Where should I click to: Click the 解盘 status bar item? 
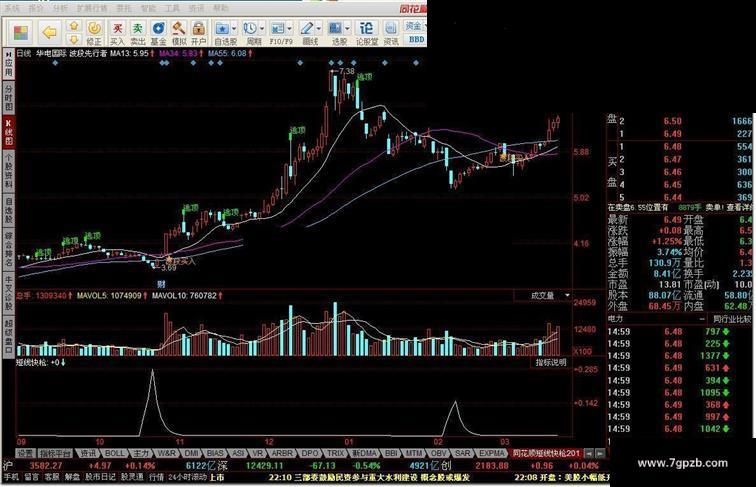(72, 477)
